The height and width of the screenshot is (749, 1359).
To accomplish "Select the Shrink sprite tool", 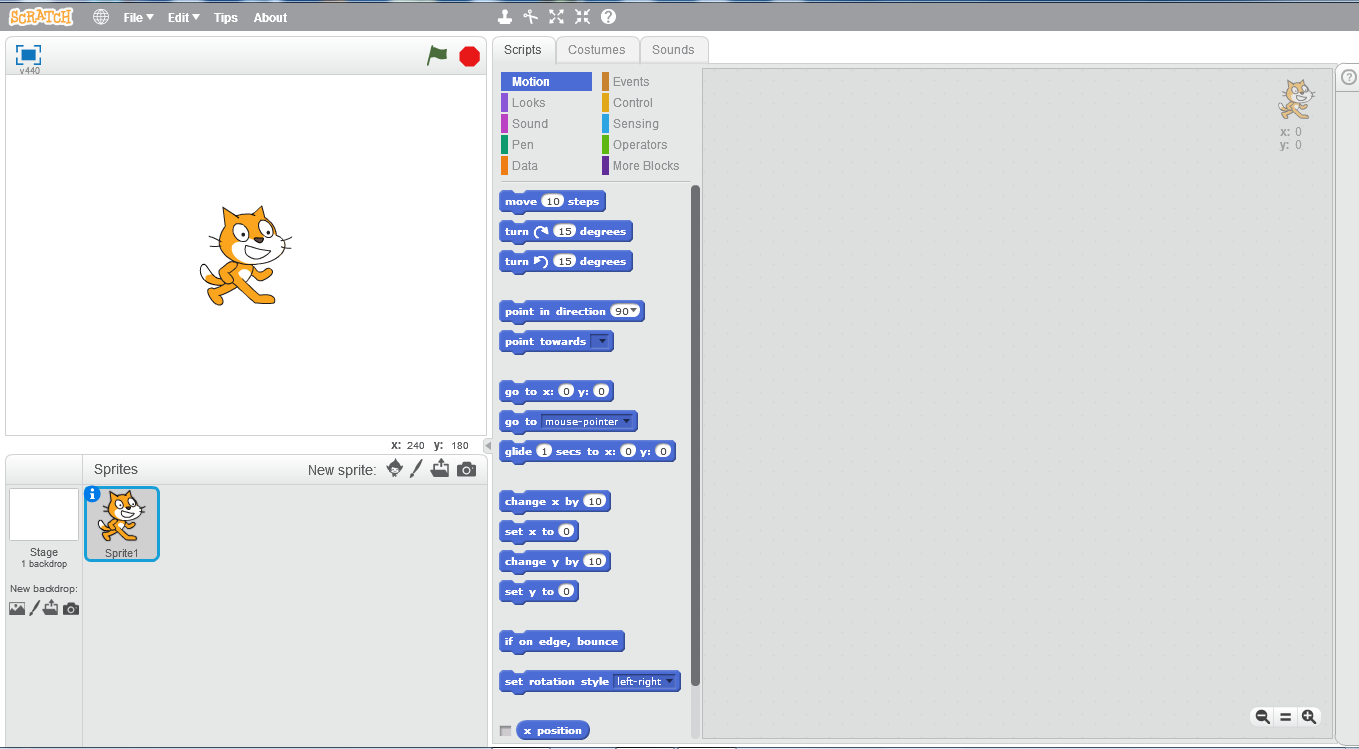I will [x=583, y=16].
